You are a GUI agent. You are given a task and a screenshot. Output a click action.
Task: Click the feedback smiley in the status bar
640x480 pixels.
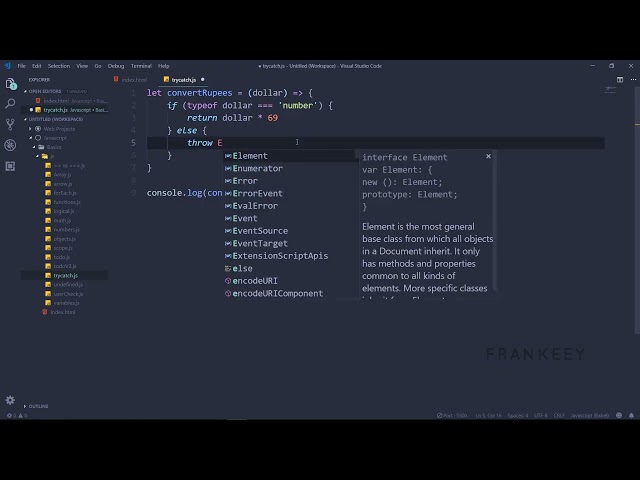coord(619,416)
